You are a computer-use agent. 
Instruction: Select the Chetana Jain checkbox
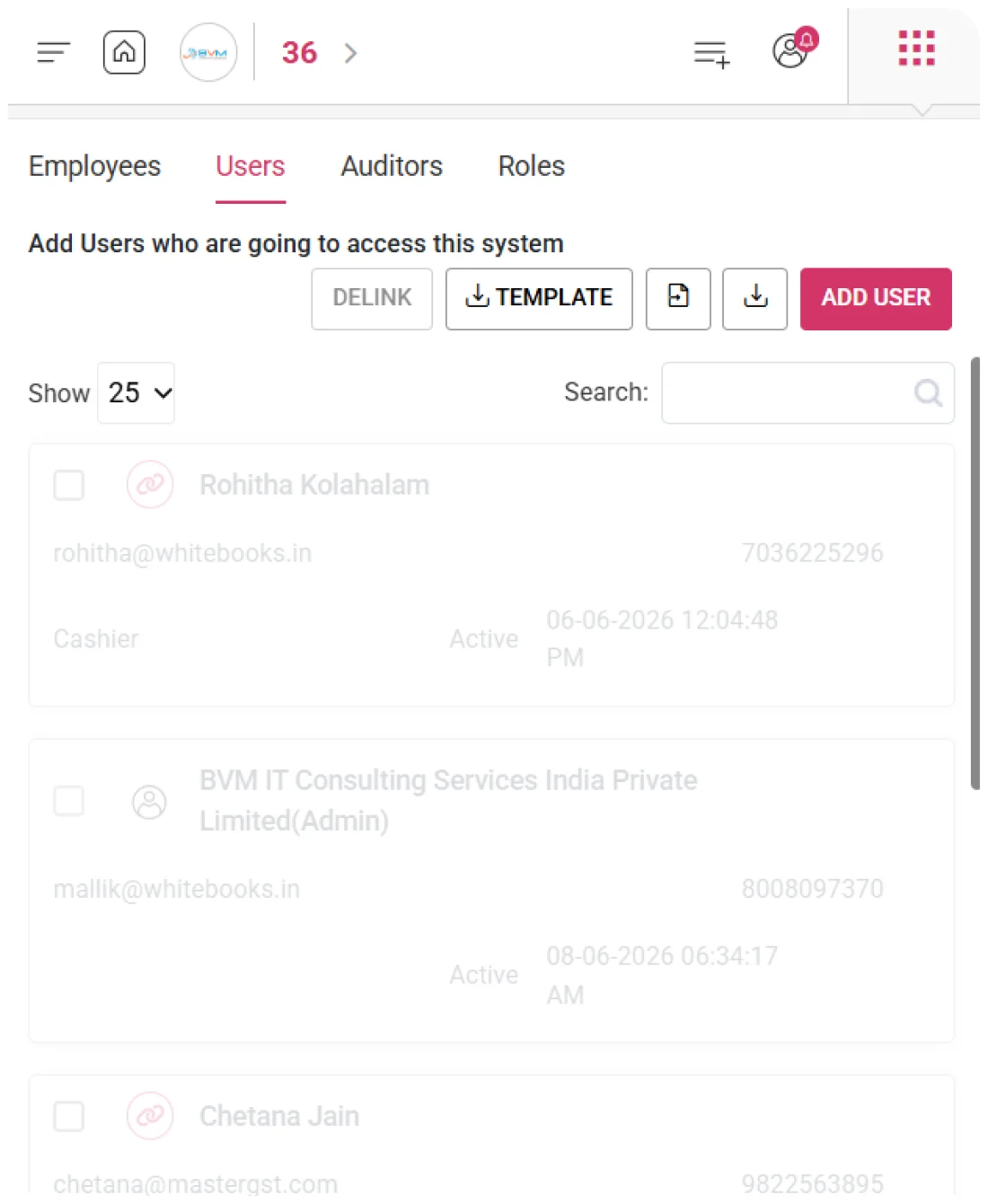click(69, 1116)
